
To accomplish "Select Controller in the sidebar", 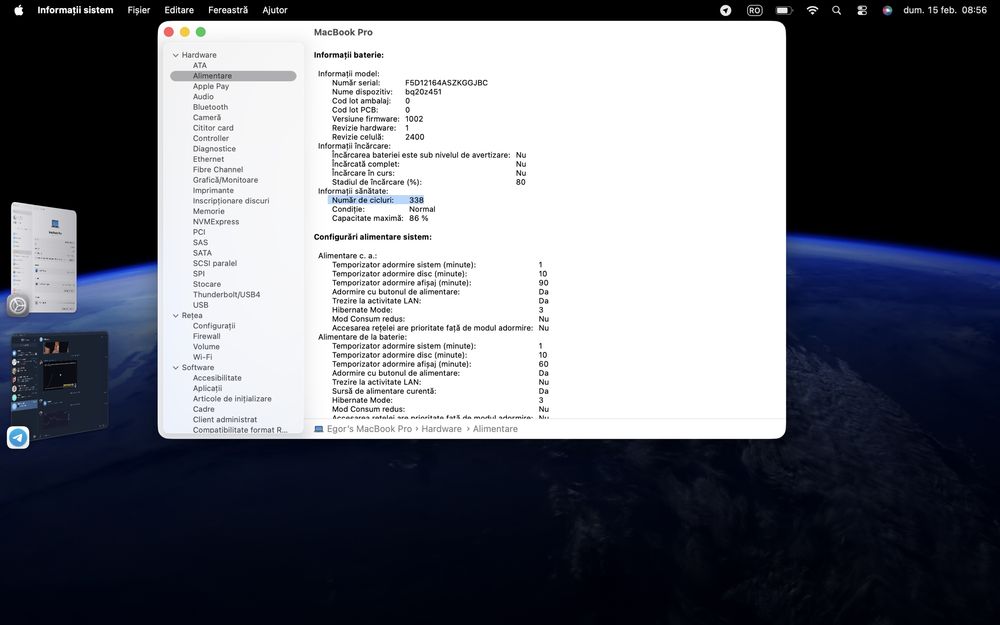I will click(211, 138).
